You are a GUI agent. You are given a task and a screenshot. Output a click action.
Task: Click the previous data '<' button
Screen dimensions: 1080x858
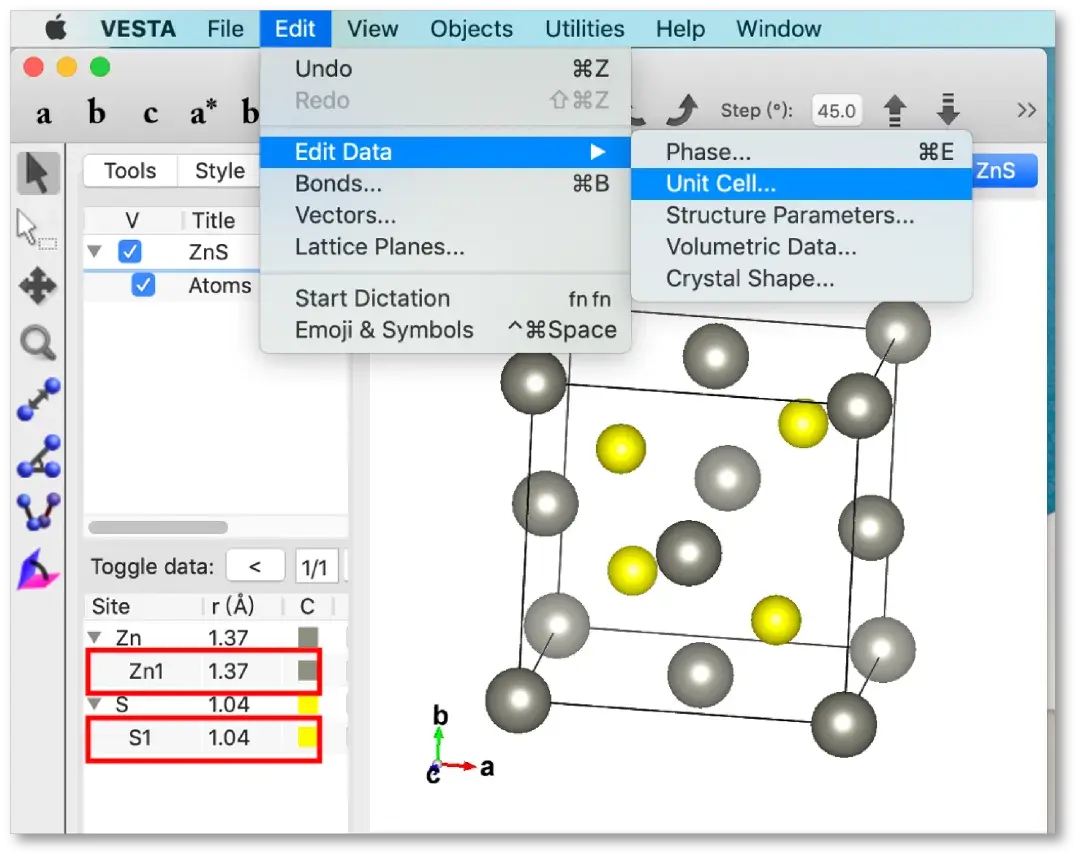point(255,567)
